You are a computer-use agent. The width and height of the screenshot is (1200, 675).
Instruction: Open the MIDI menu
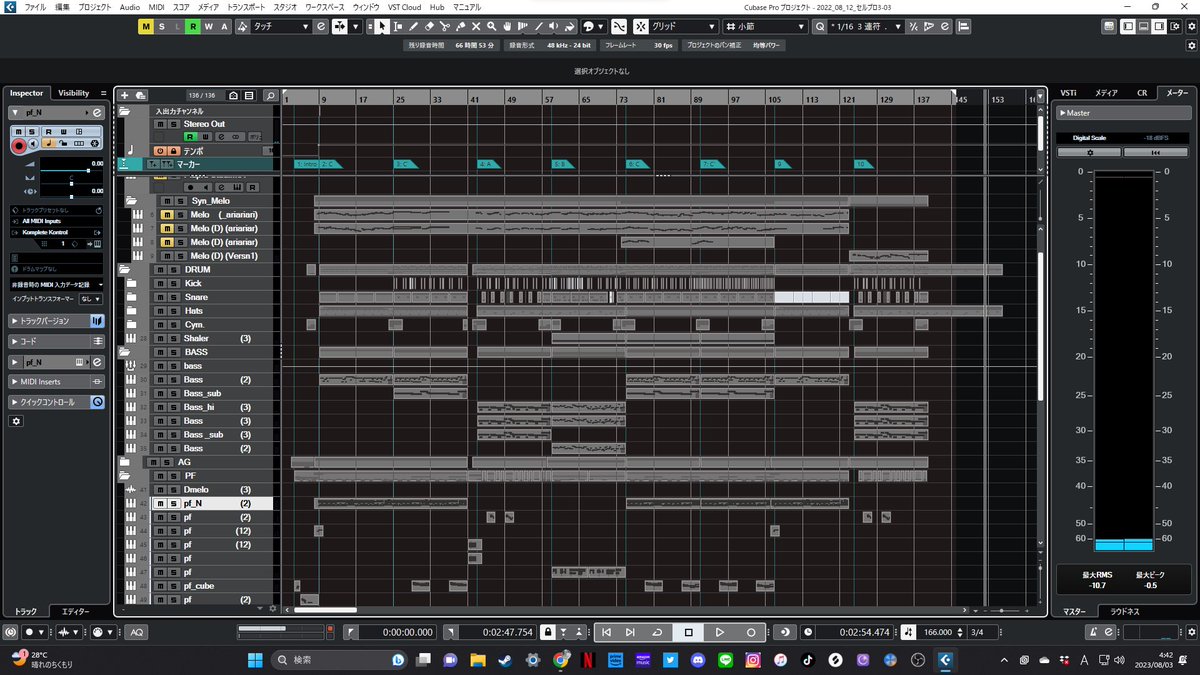[x=156, y=7]
